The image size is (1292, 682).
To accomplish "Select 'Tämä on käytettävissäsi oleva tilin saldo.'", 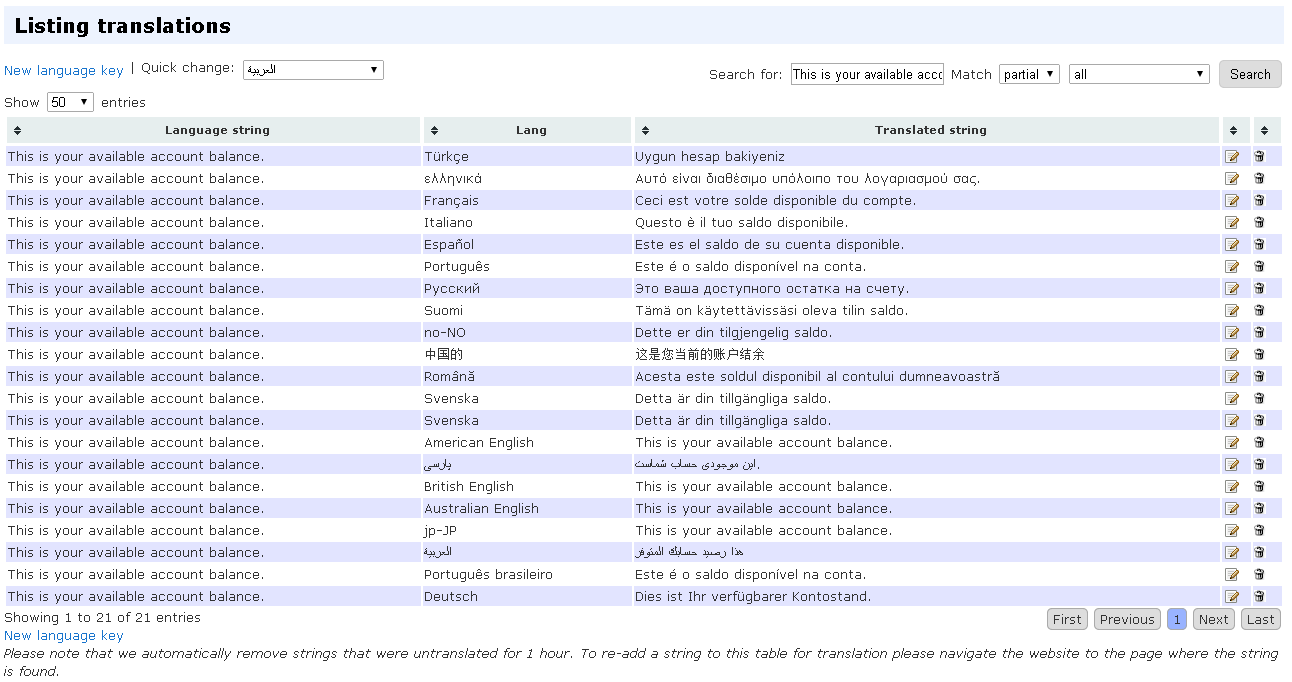I will coord(771,311).
